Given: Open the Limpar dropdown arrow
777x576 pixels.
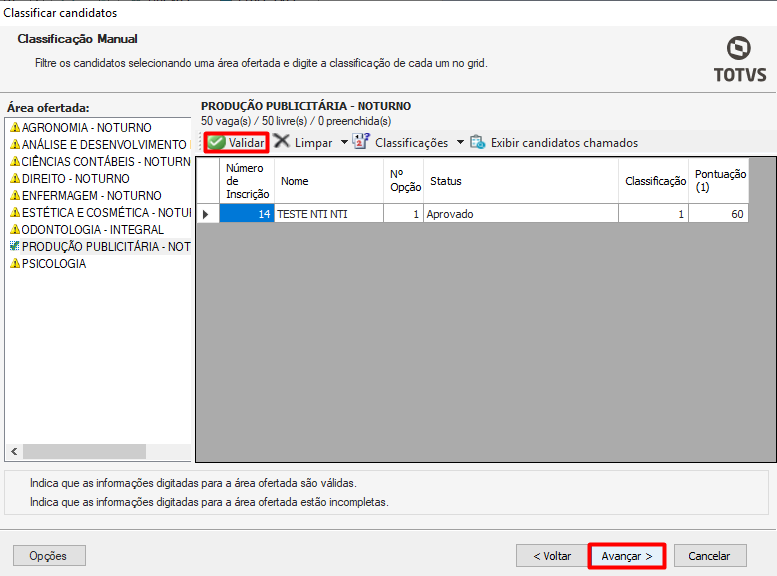Looking at the screenshot, I should pyautogui.click(x=344, y=142).
